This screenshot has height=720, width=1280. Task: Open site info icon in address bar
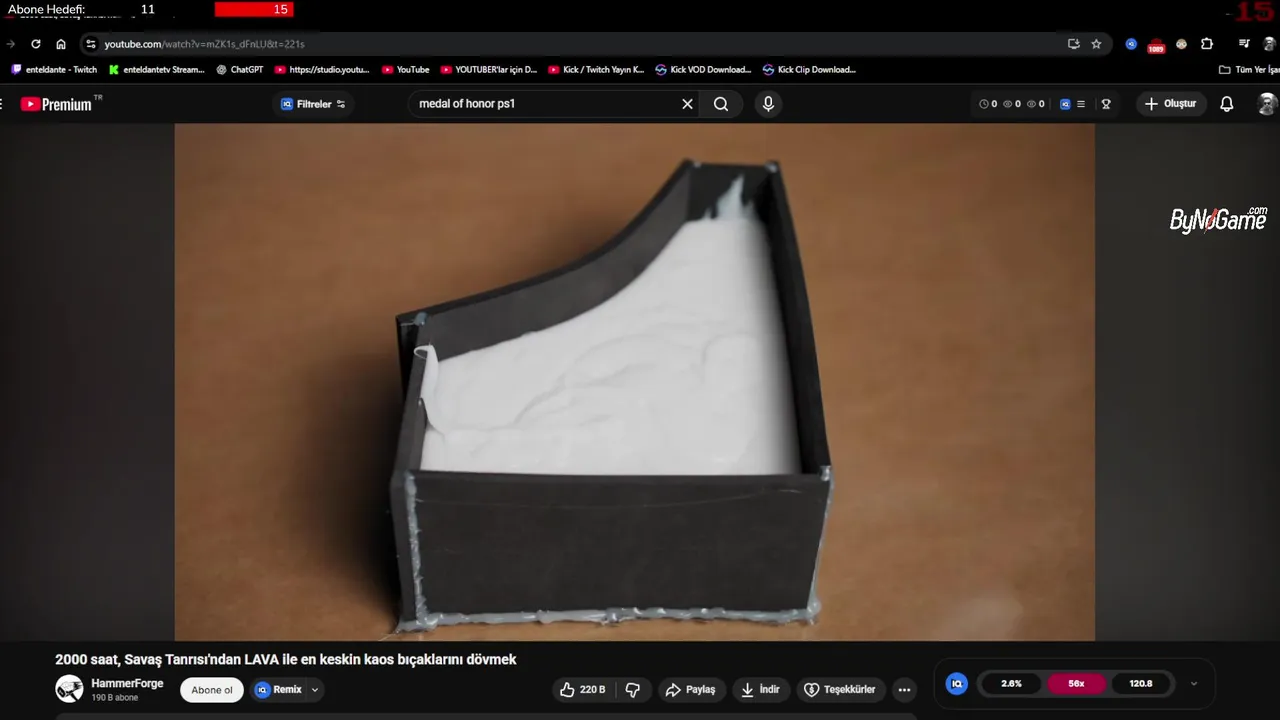coord(91,44)
